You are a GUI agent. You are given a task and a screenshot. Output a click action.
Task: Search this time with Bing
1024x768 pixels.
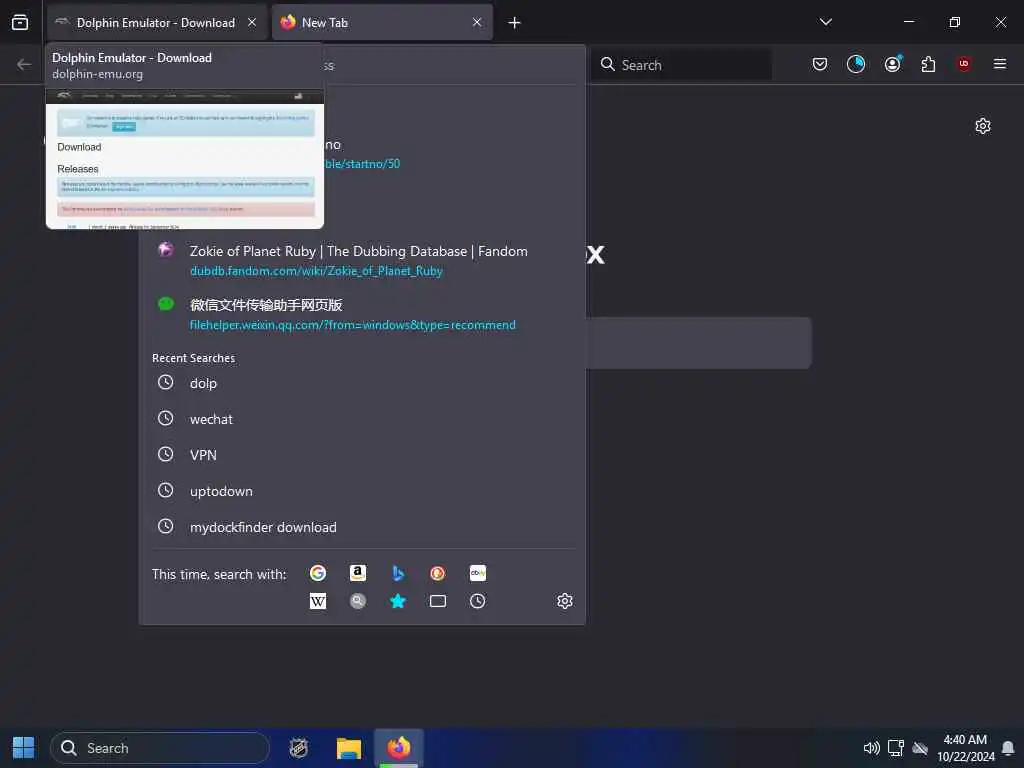point(398,573)
